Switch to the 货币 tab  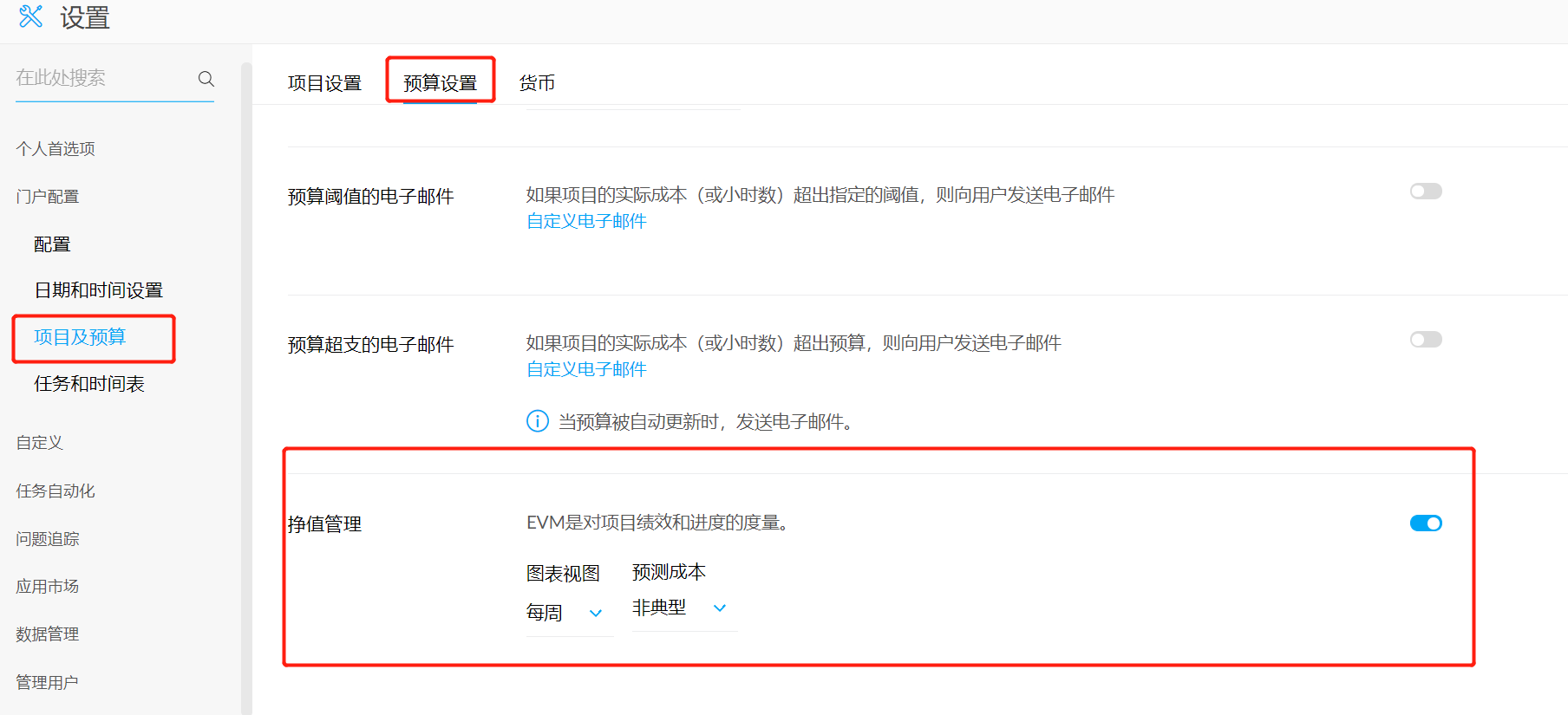(x=537, y=83)
